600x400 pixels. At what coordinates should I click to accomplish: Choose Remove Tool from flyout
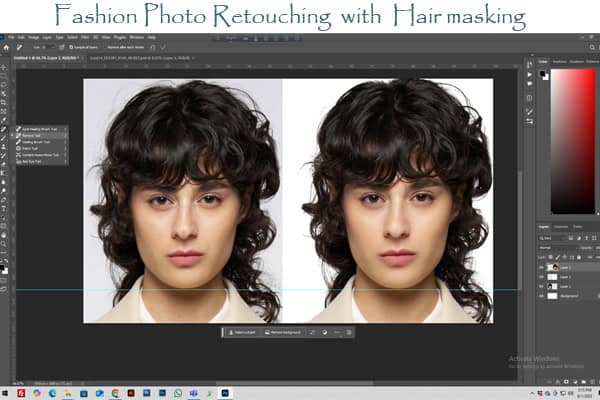pyautogui.click(x=42, y=136)
